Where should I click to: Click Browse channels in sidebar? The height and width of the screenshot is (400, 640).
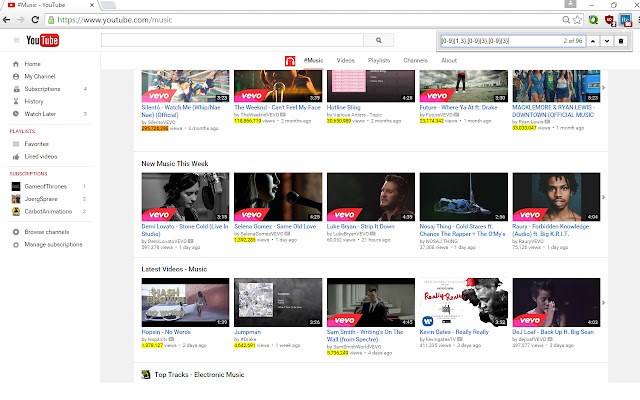(x=50, y=232)
